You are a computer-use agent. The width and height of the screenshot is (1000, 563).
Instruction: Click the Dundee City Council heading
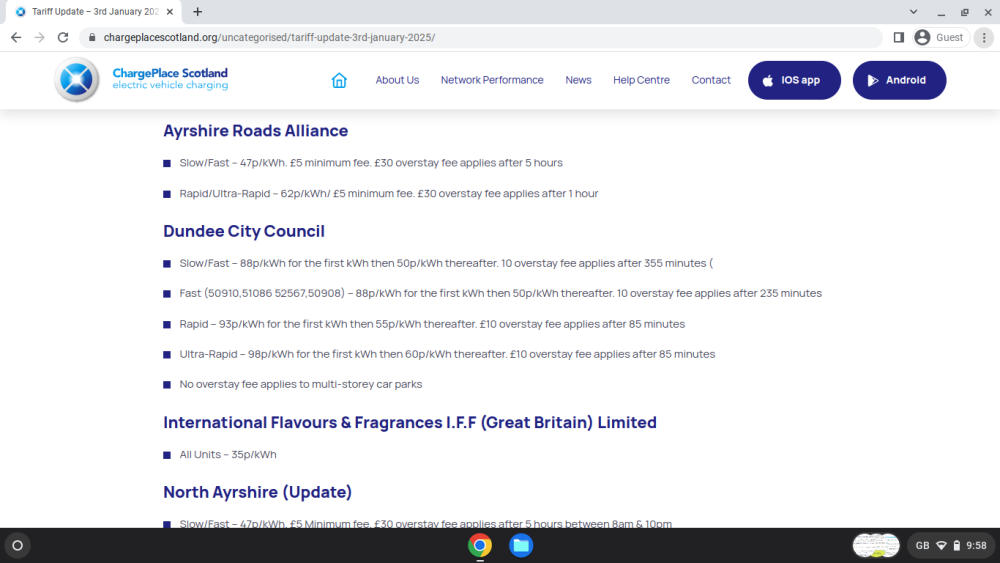[x=244, y=231]
